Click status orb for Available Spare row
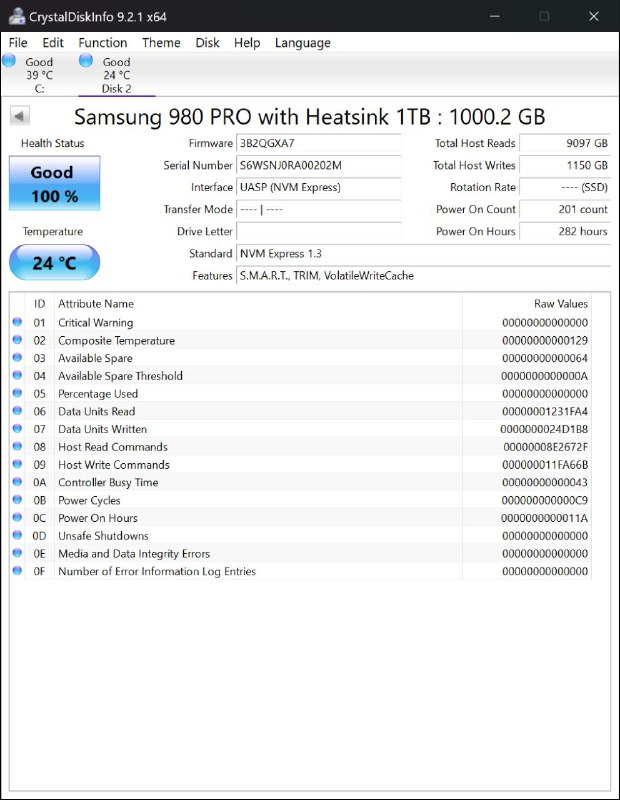 point(17,357)
